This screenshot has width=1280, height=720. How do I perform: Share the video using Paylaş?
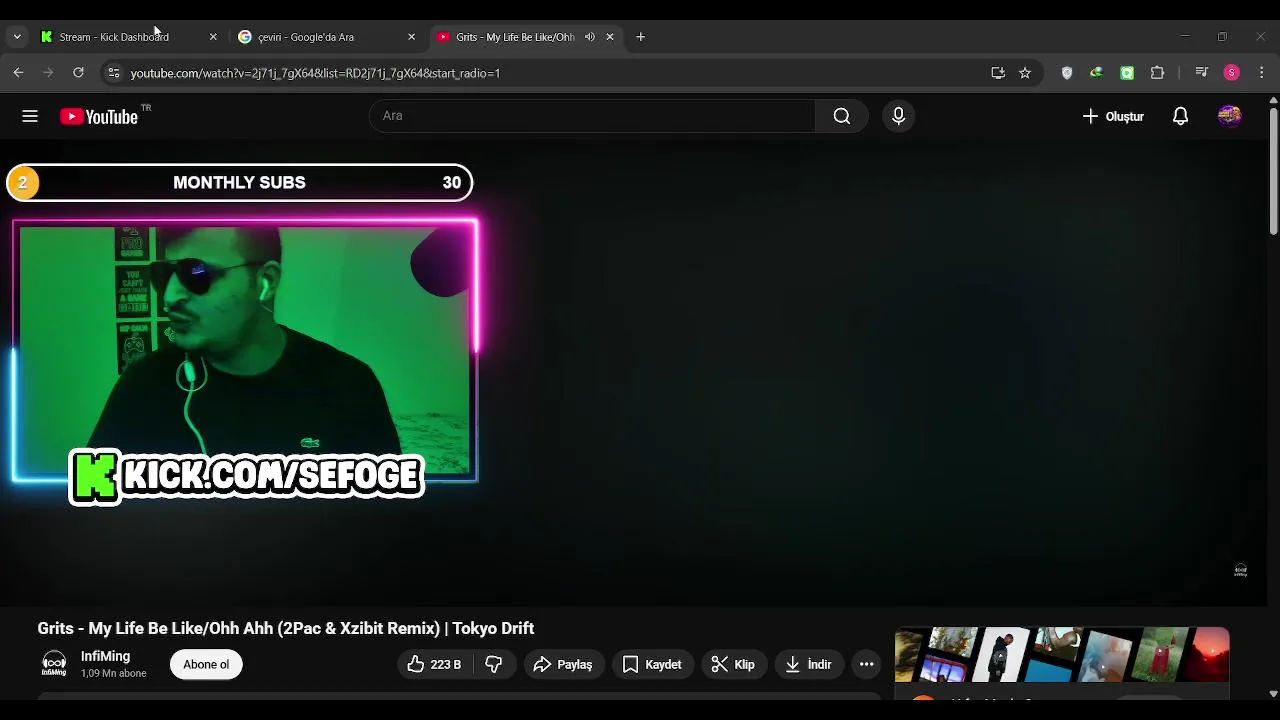564,664
